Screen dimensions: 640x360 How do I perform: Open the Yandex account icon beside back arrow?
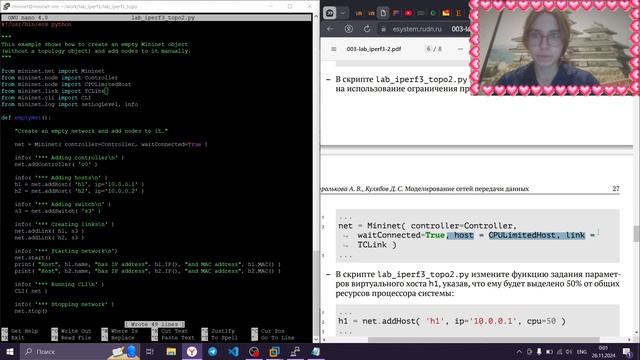coord(349,29)
